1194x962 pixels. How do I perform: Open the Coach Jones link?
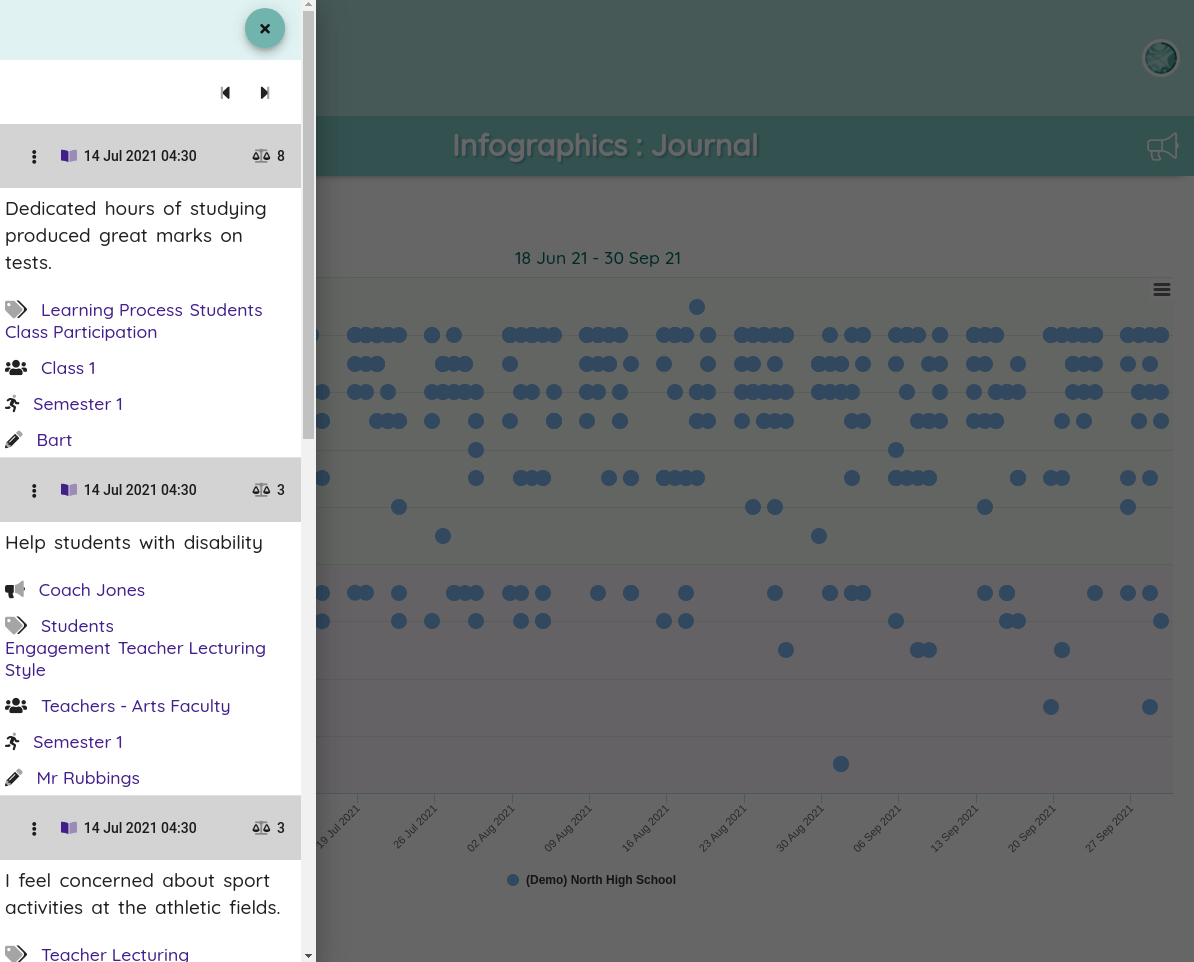[x=91, y=590]
